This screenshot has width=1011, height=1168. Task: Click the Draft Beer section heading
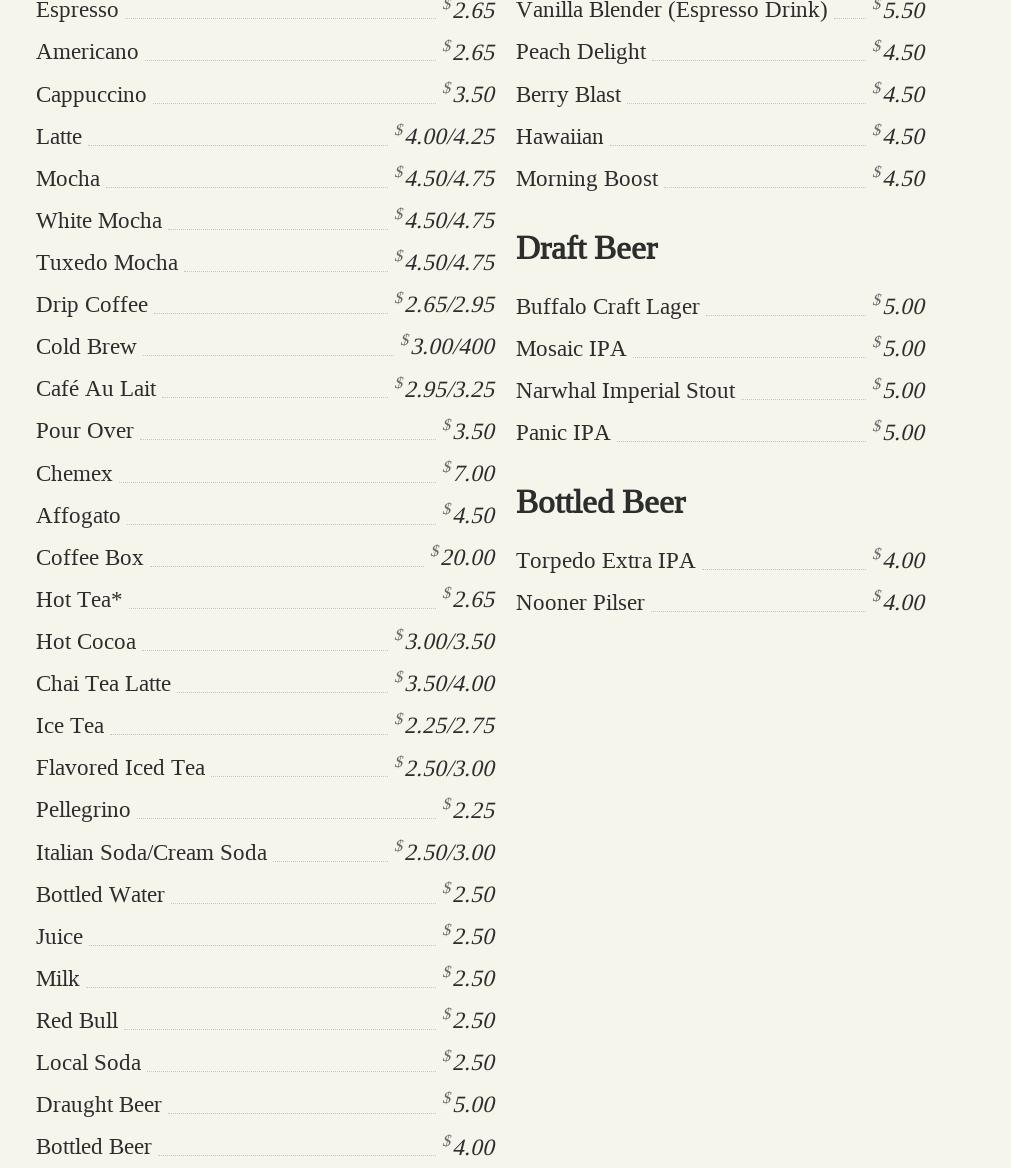pyautogui.click(x=586, y=248)
